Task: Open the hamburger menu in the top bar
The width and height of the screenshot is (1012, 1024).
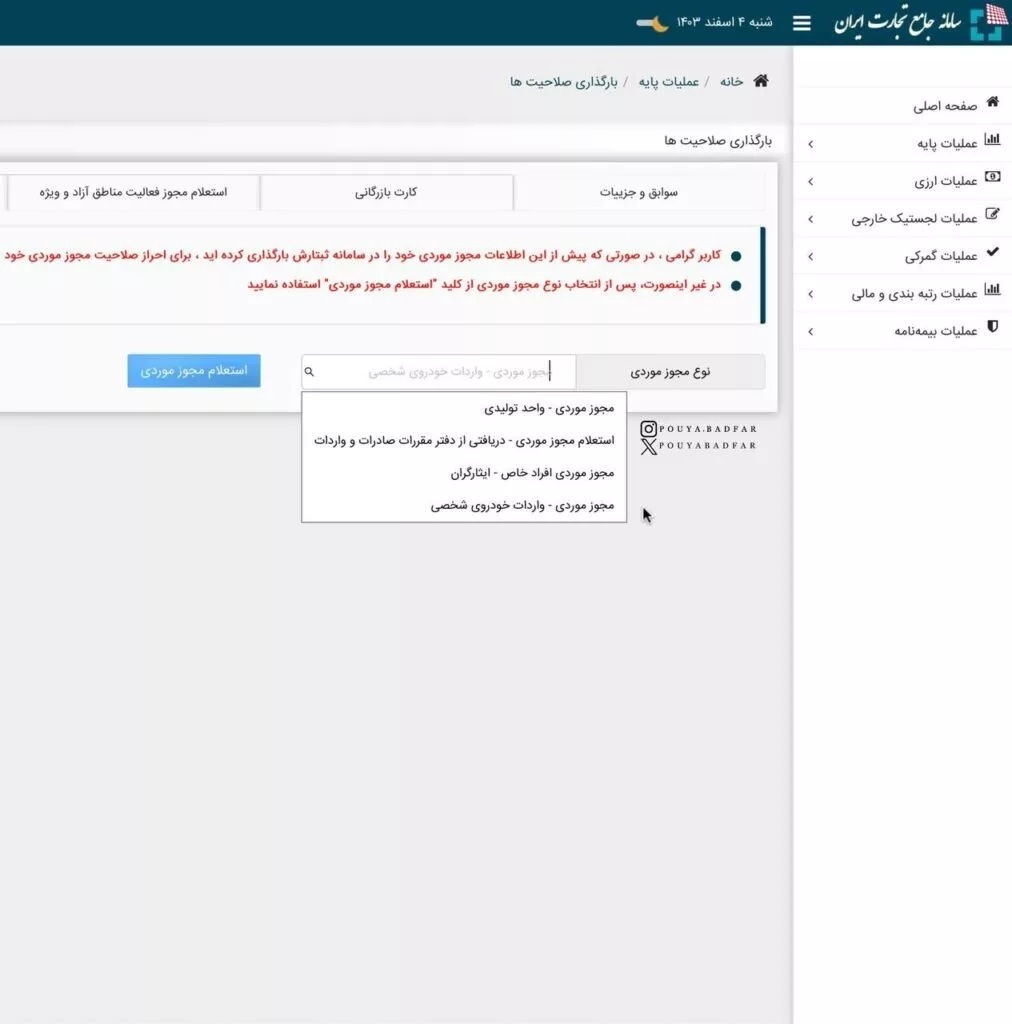Action: 801,22
